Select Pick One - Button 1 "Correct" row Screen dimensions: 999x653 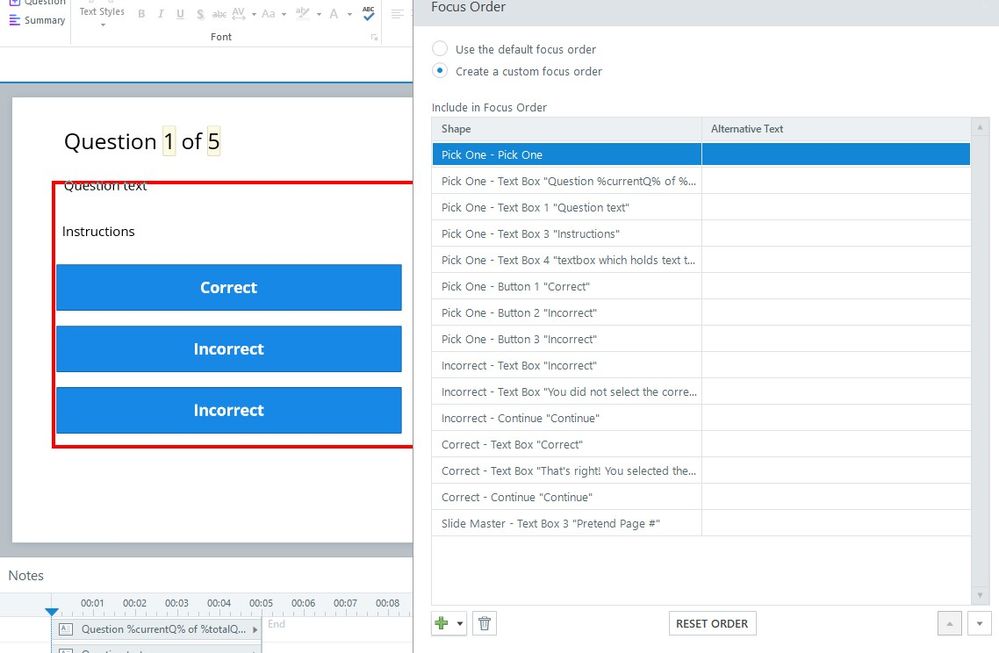701,287
